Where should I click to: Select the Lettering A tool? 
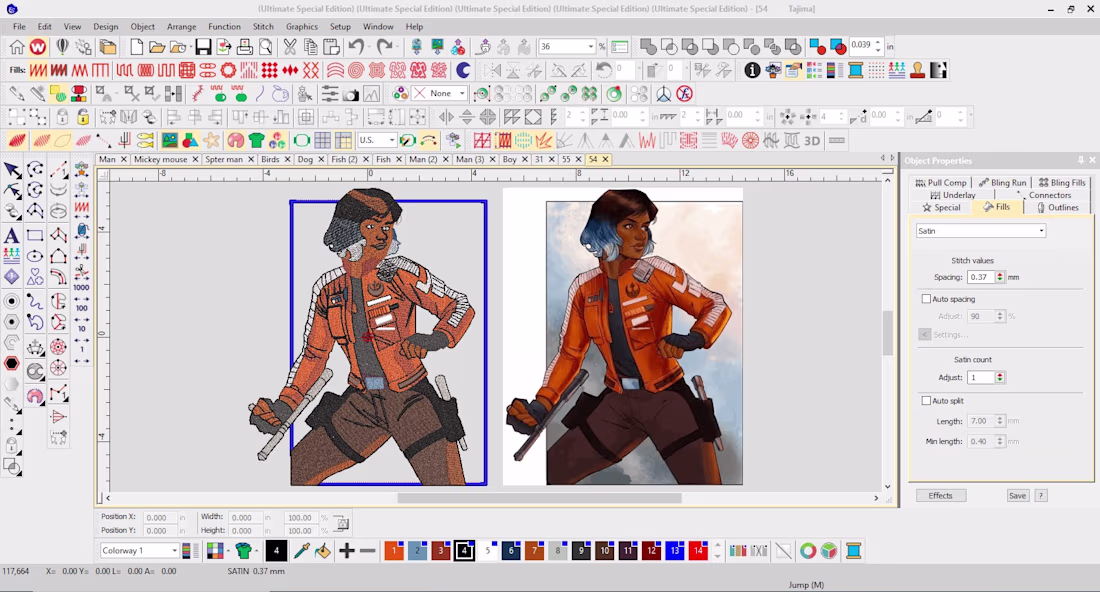12,235
